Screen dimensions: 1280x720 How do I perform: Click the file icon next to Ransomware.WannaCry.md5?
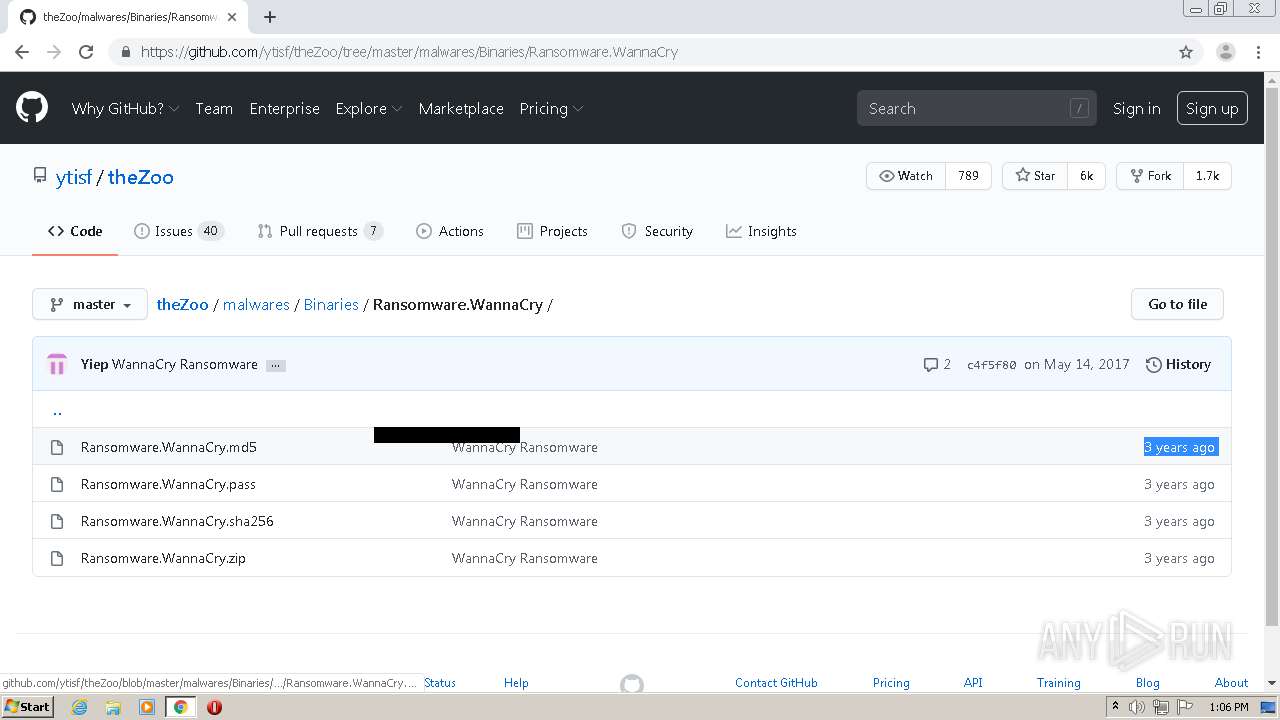pos(57,447)
